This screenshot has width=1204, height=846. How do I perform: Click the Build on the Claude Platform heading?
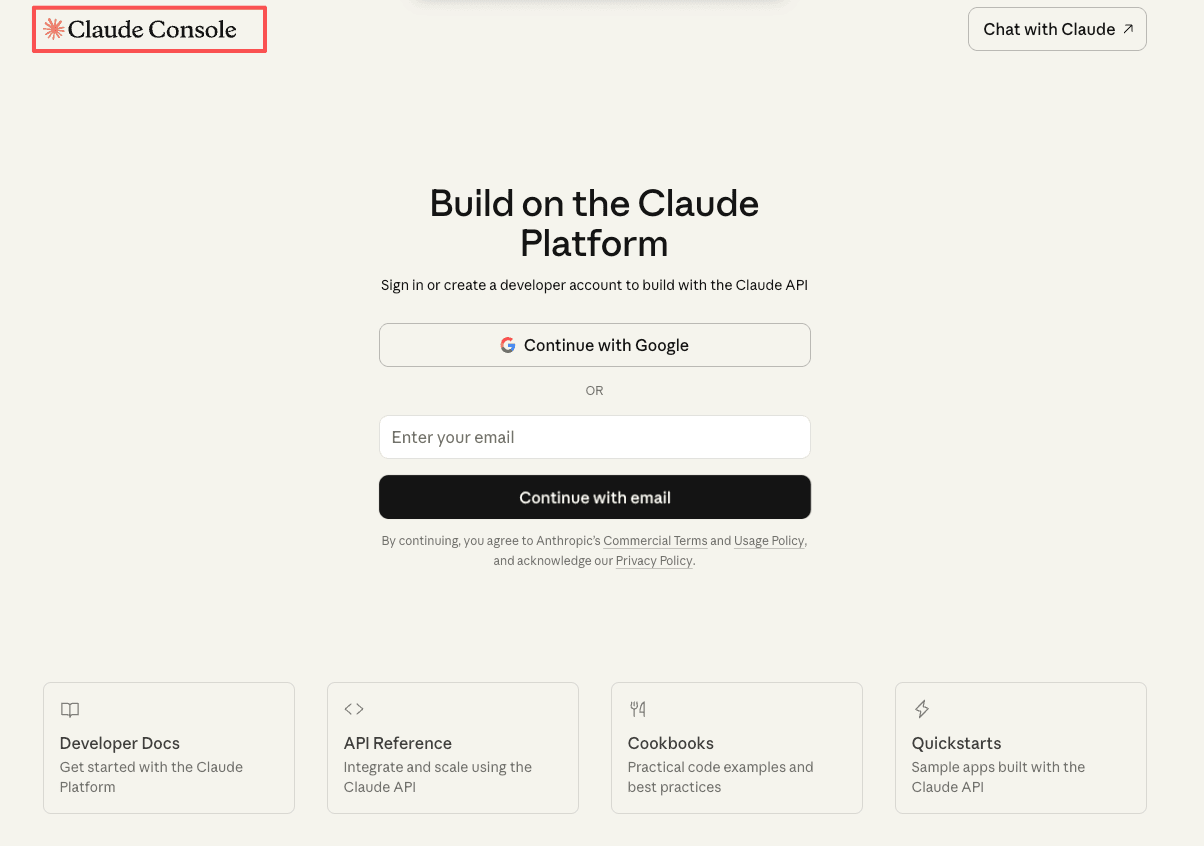[594, 222]
